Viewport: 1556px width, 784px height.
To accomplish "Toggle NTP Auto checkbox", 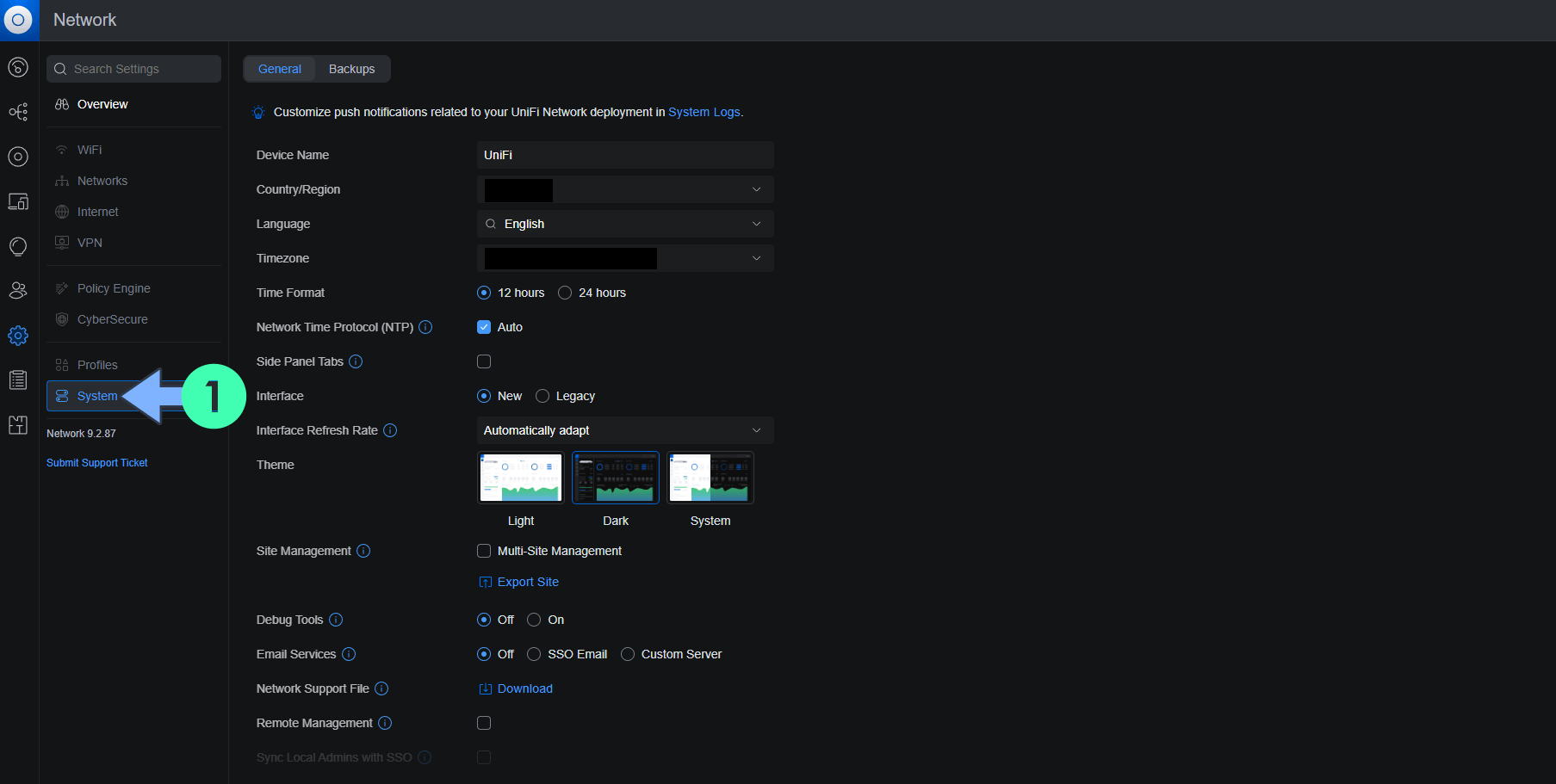I will click(484, 327).
